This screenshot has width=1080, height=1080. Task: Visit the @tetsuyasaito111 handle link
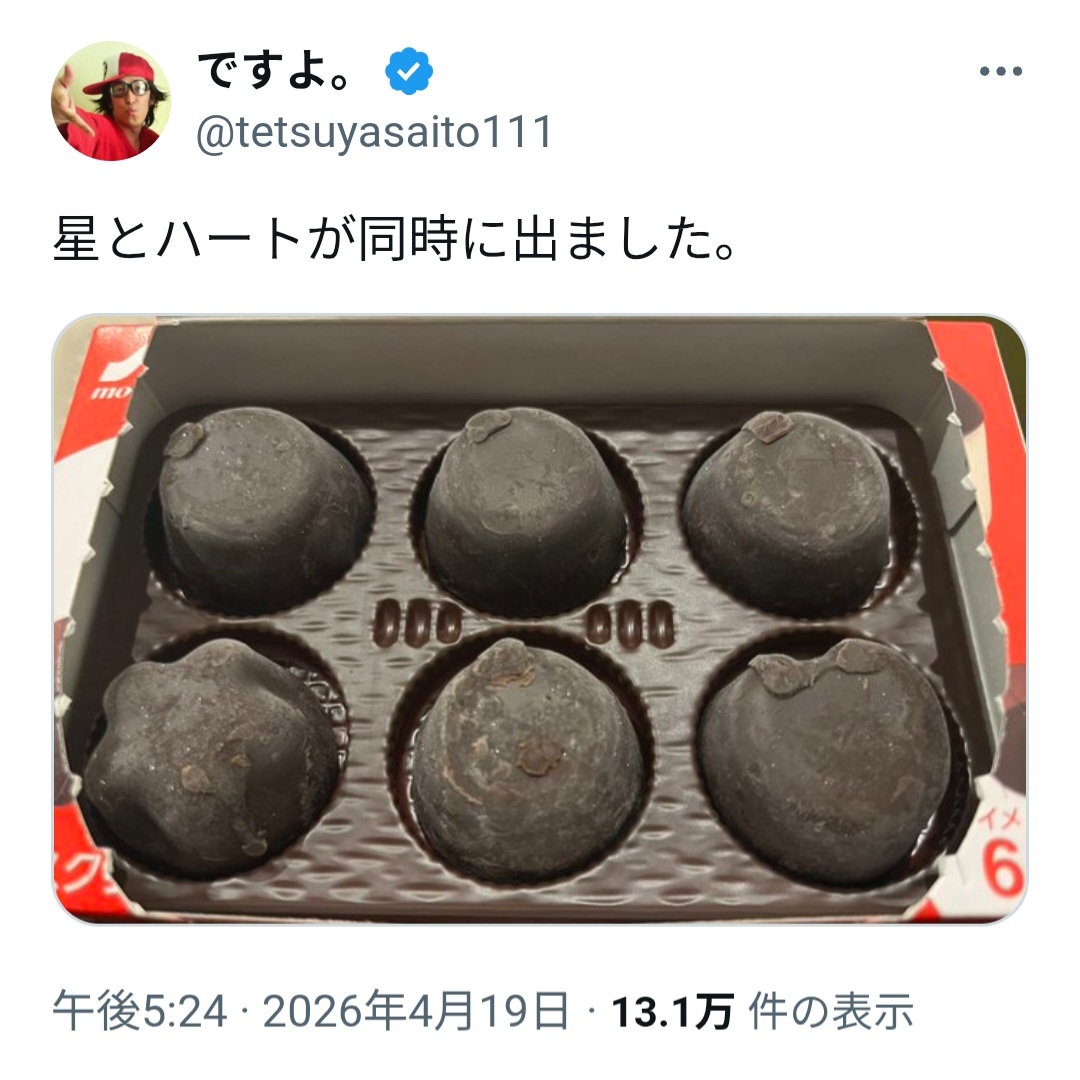point(374,132)
